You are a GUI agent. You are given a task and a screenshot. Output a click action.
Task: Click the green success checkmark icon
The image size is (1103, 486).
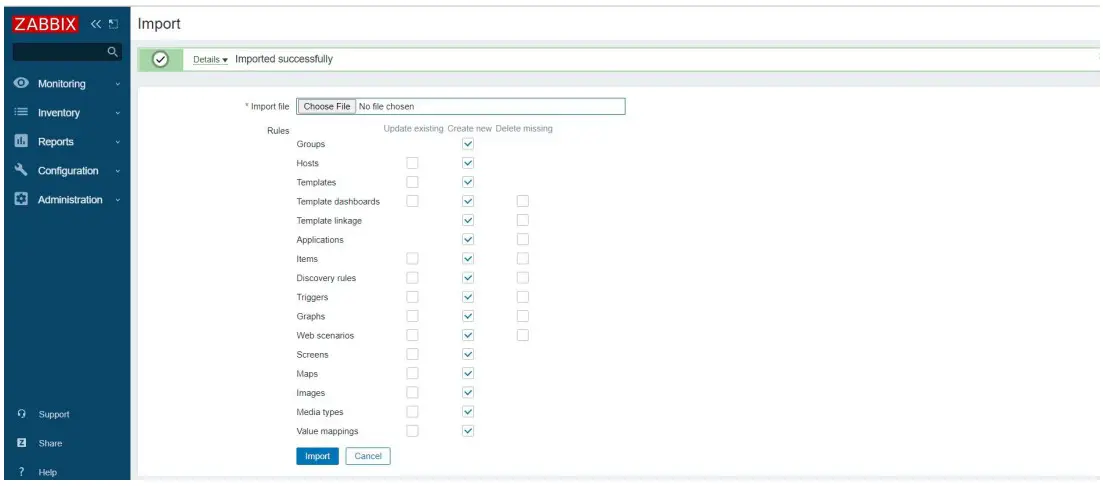tap(160, 60)
